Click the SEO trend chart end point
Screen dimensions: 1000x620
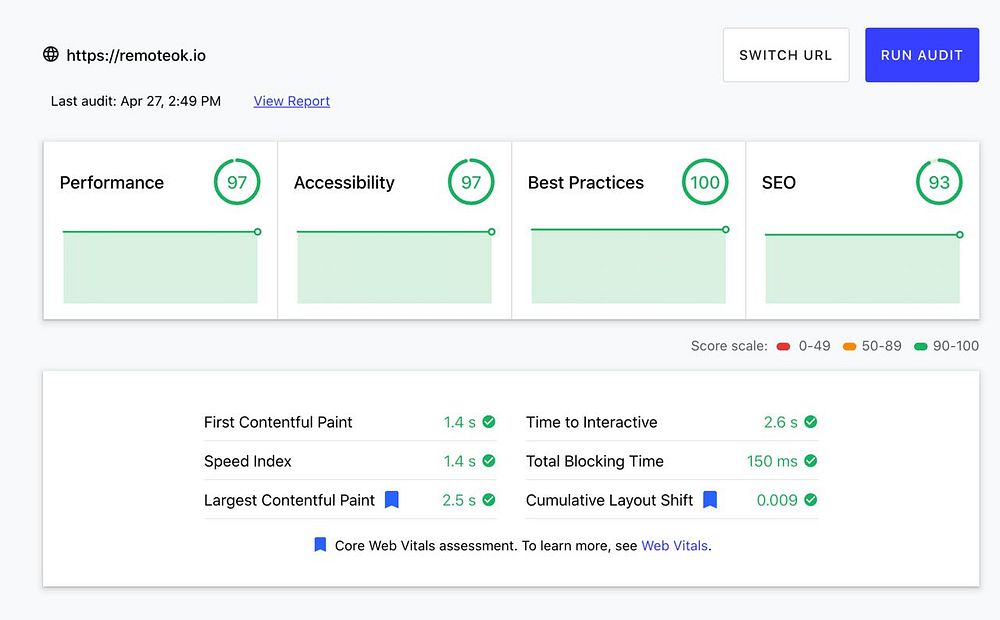[960, 235]
